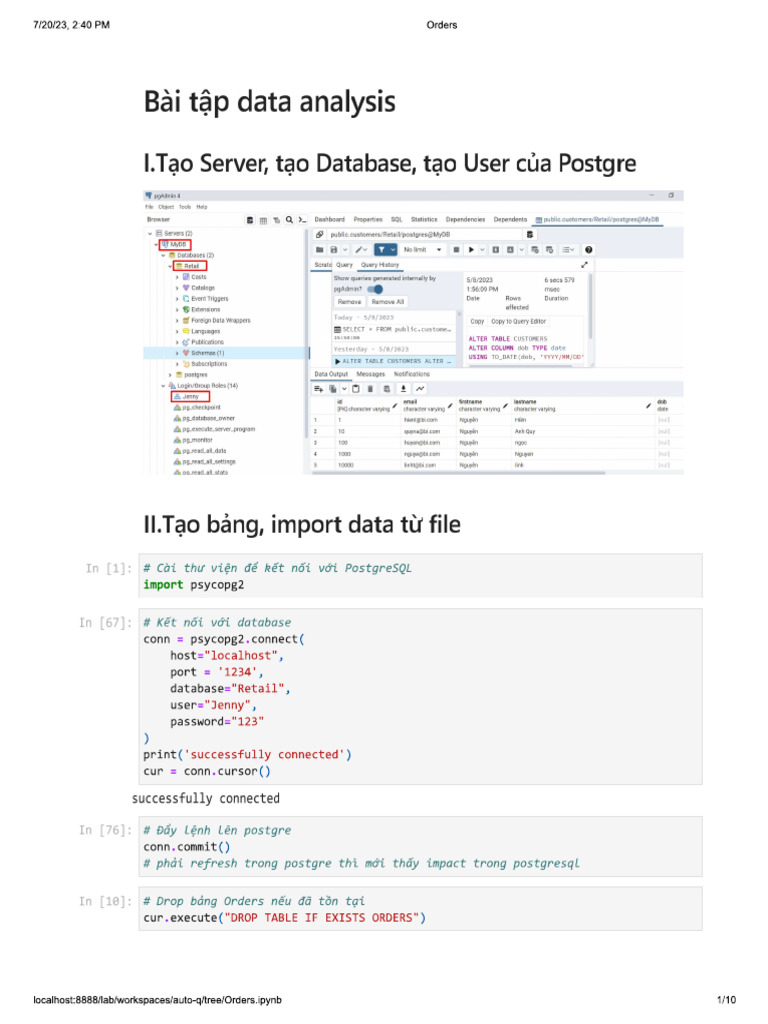Click the open file folder icon

tap(319, 249)
